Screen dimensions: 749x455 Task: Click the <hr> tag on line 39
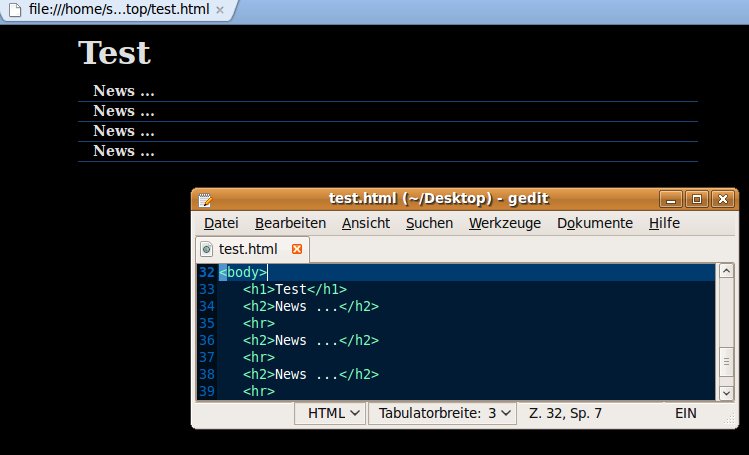point(259,391)
